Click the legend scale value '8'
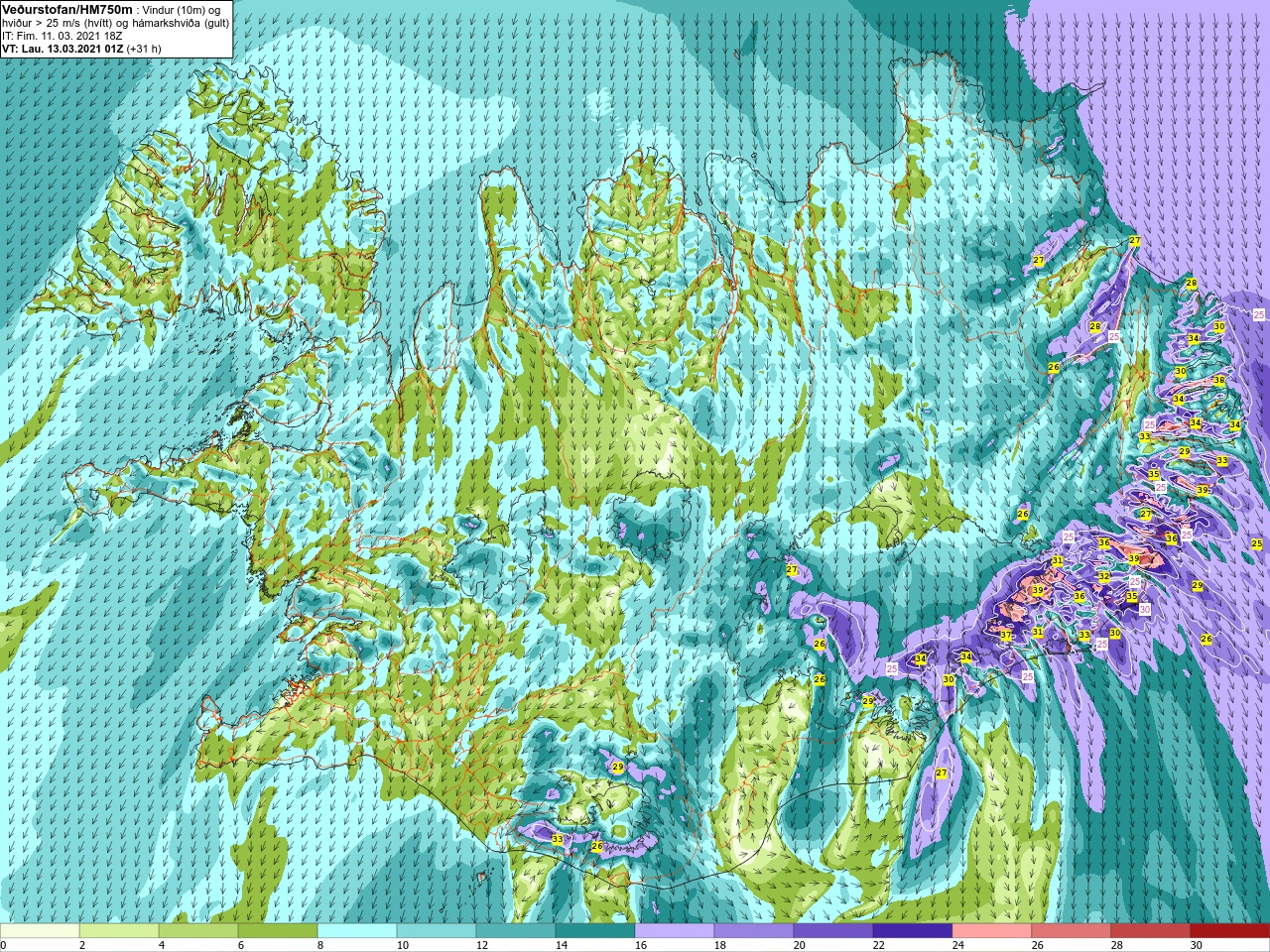 click(x=320, y=945)
